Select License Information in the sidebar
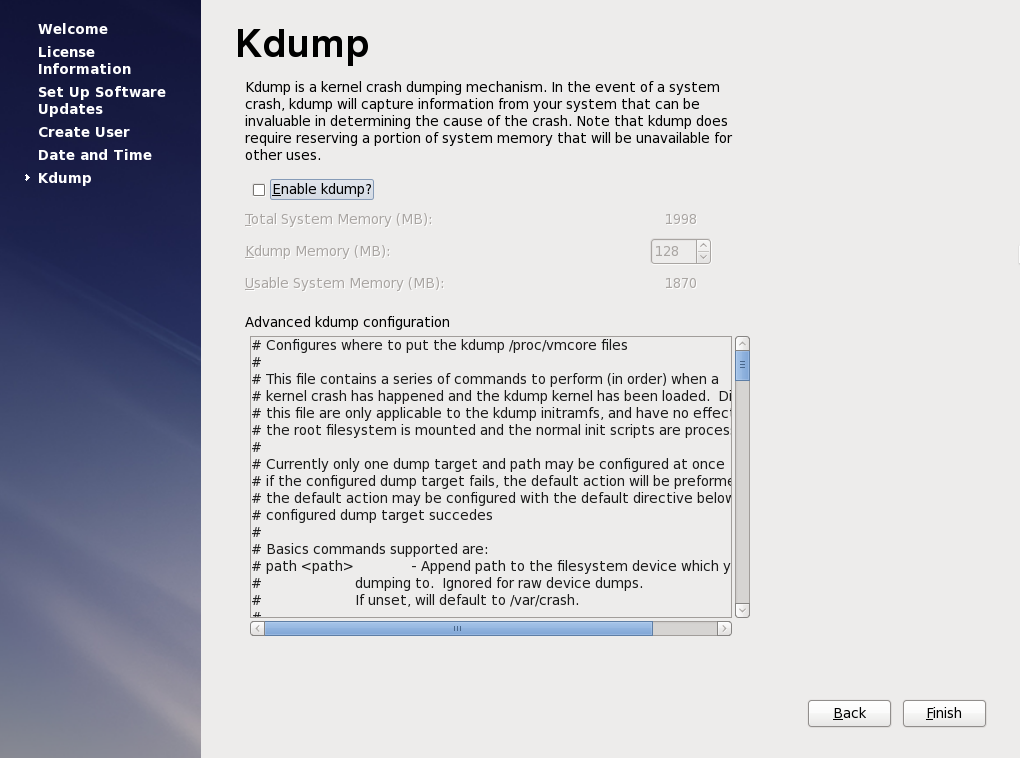 pos(85,61)
